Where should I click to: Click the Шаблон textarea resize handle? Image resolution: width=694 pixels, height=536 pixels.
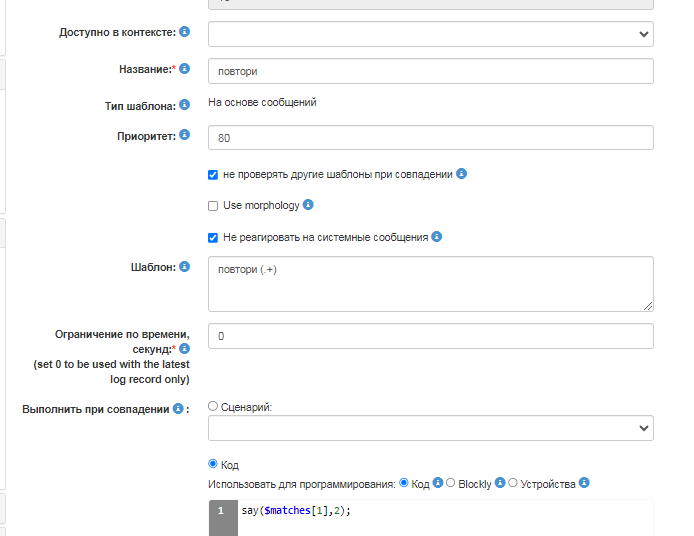[x=648, y=306]
